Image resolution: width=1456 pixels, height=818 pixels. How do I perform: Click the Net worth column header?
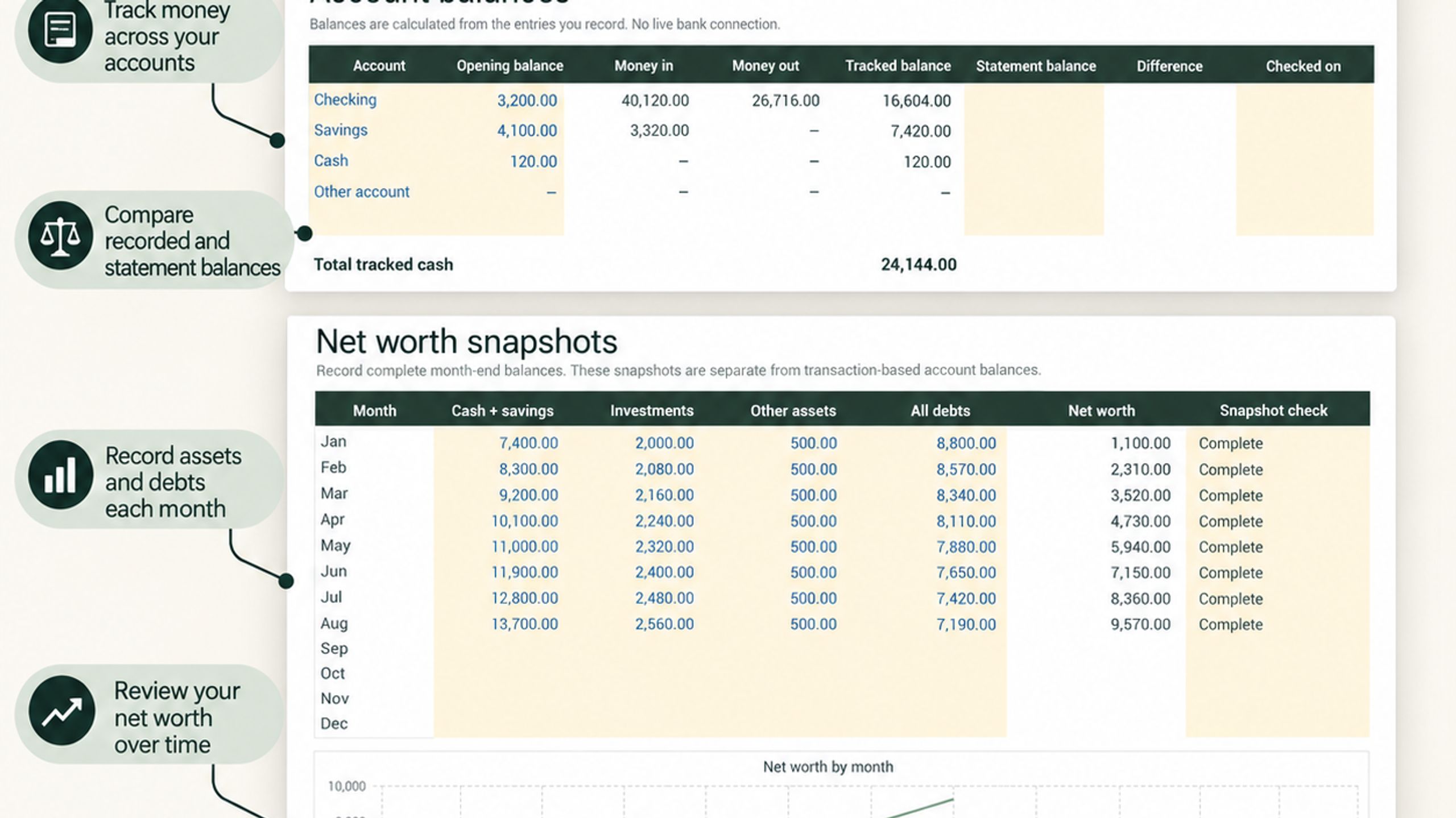click(1101, 410)
